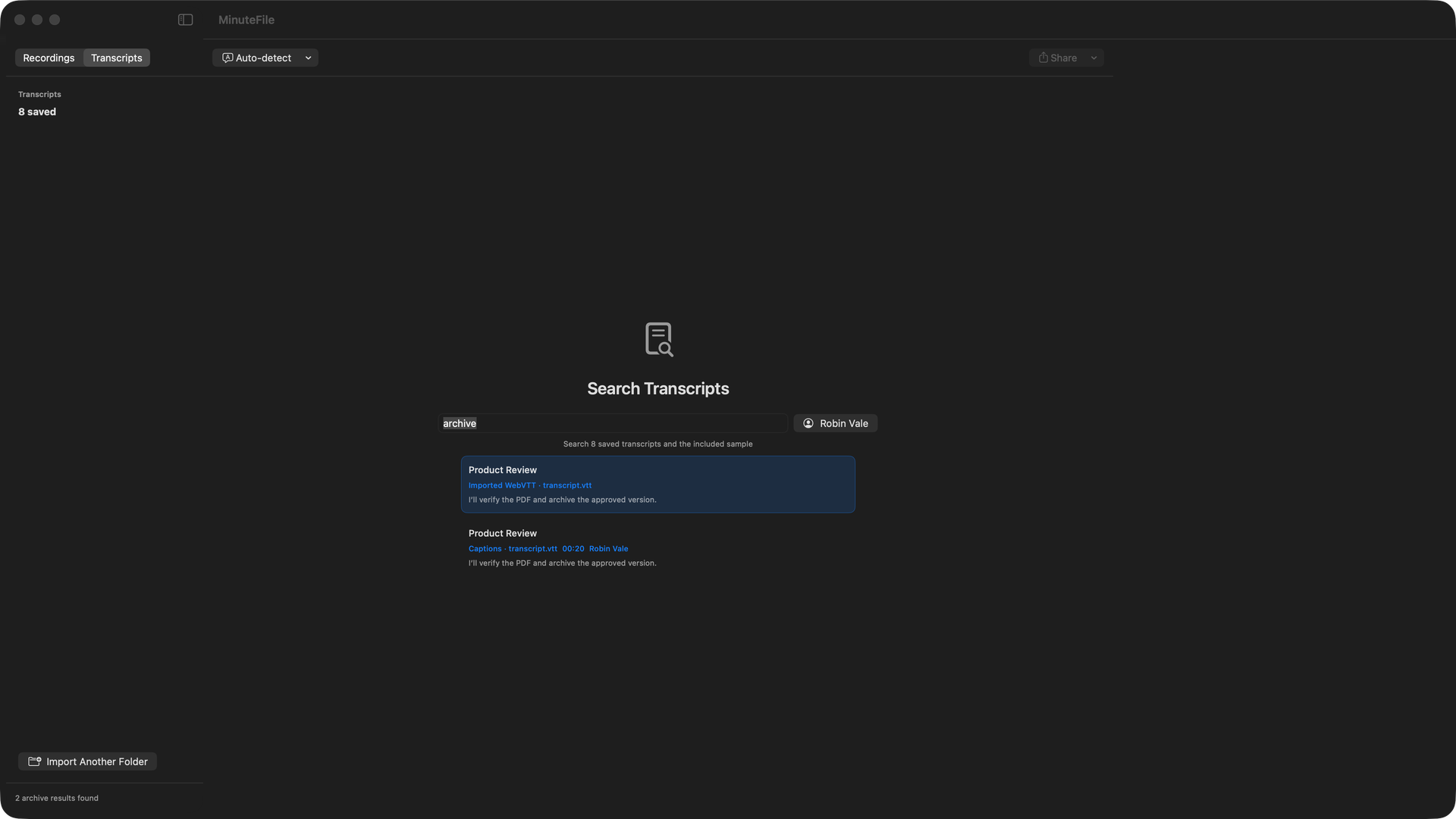Click the Robin Vale label in second result
Image resolution: width=1456 pixels, height=819 pixels.
point(608,548)
